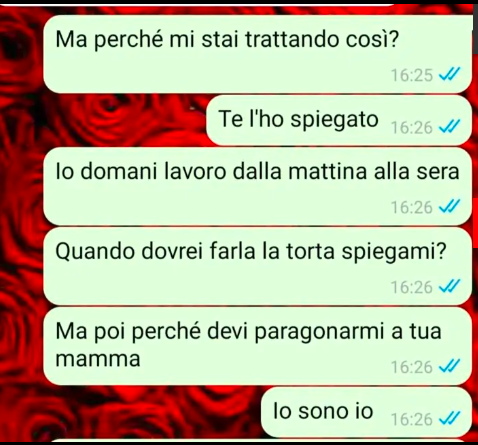Tap blue ticks on the "paragonarmi a tua mamma" message
The width and height of the screenshot is (478, 445).
pyautogui.click(x=449, y=366)
